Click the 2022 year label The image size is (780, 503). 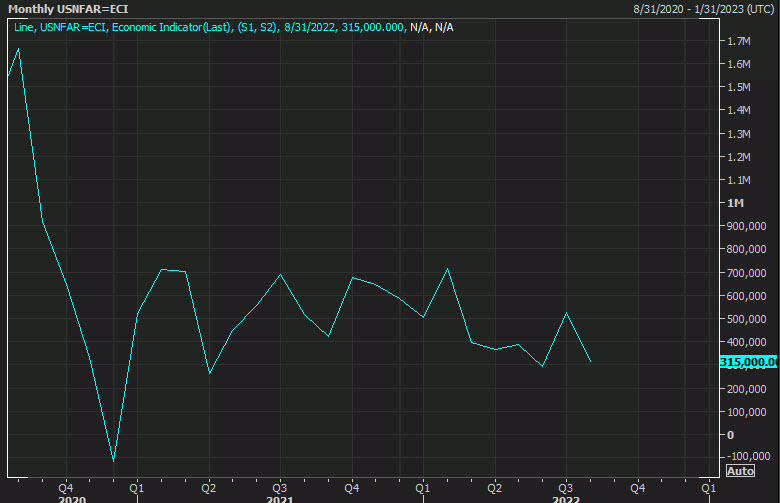tap(566, 499)
